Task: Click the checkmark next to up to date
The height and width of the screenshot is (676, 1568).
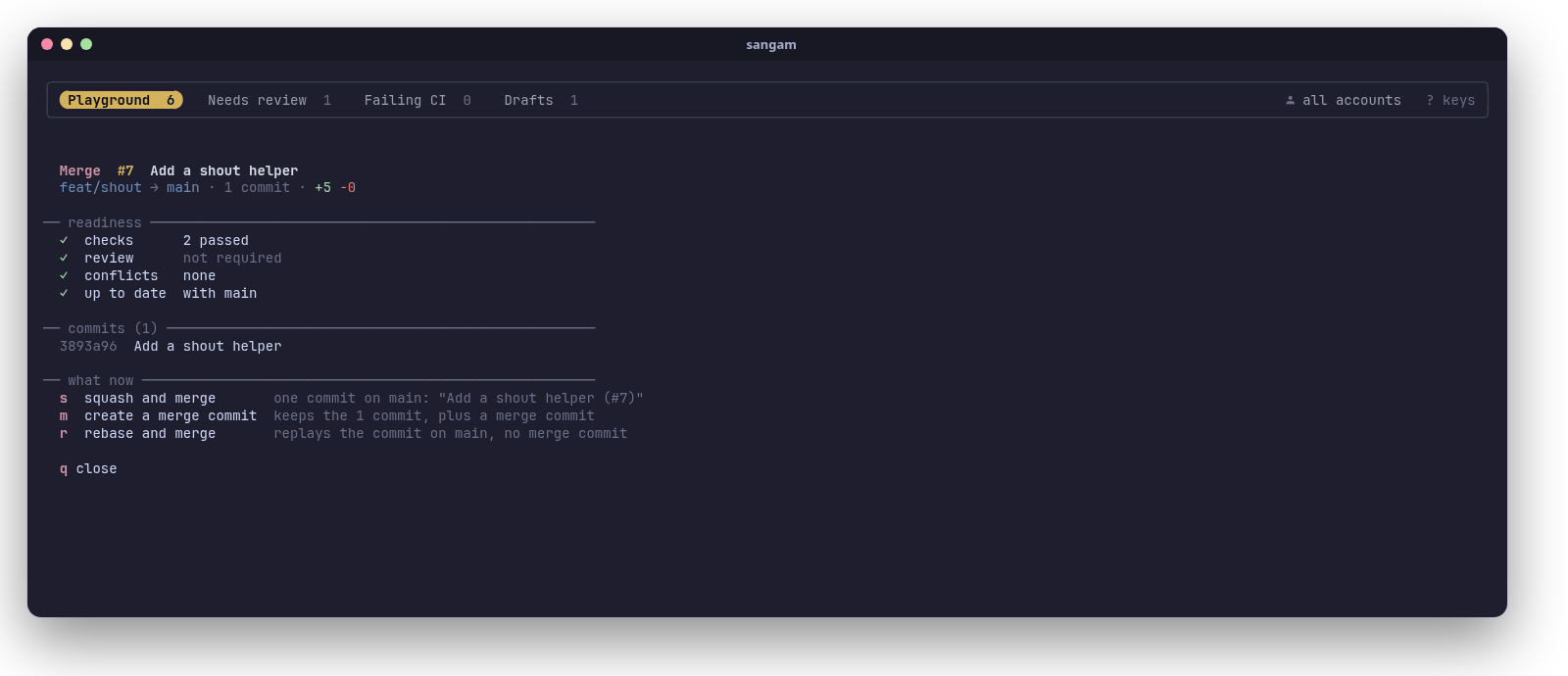Action: coord(64,294)
